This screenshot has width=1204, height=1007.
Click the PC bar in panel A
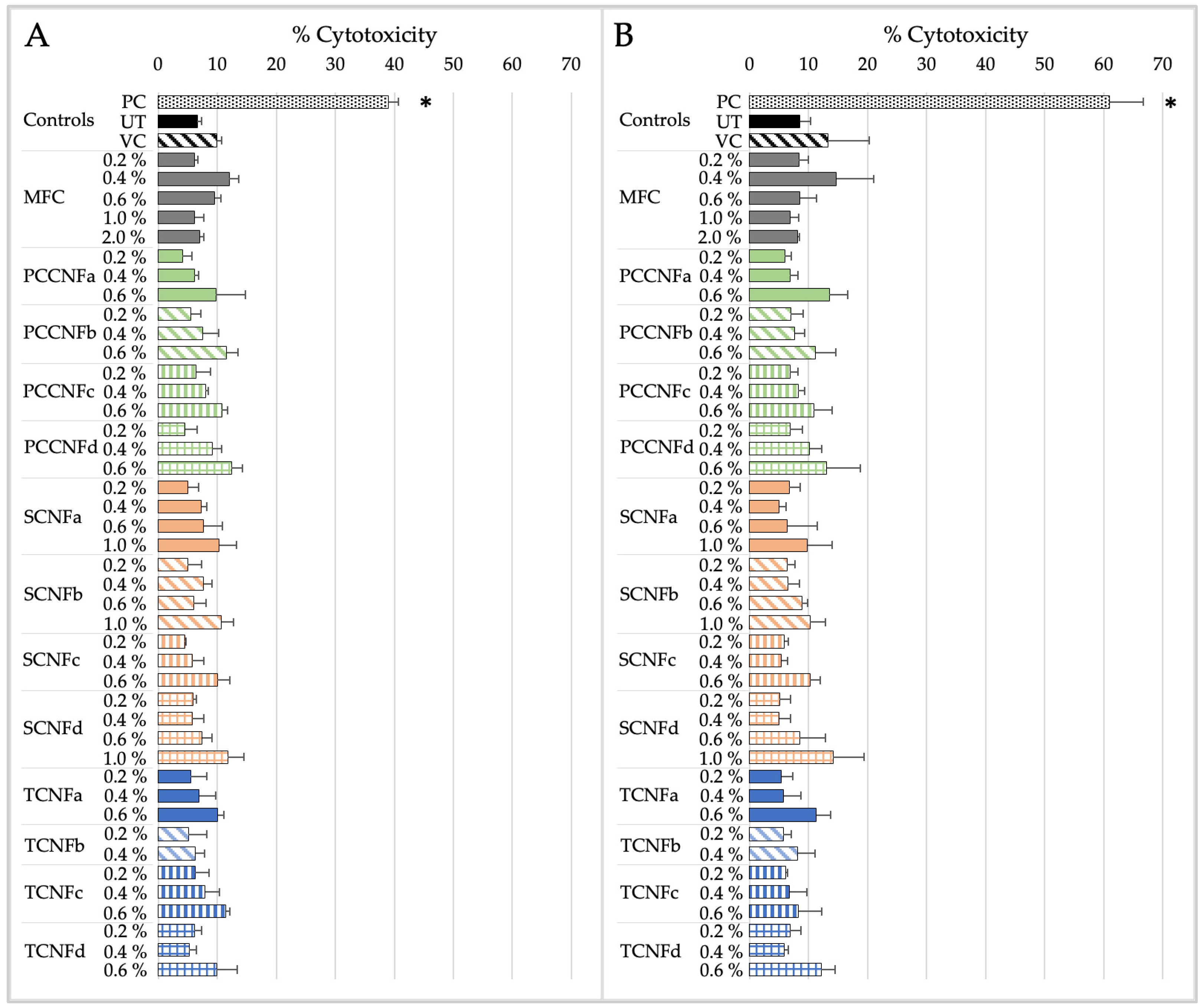coord(273,102)
